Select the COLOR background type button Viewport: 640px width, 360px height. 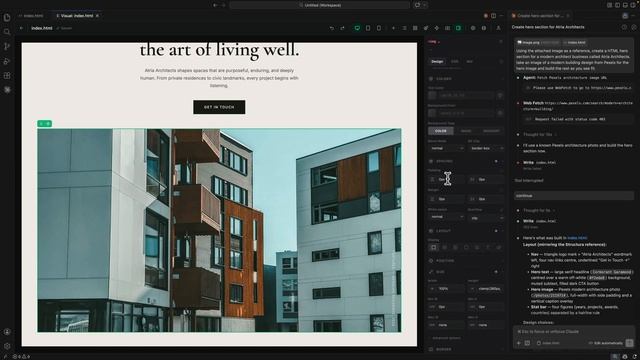(441, 131)
